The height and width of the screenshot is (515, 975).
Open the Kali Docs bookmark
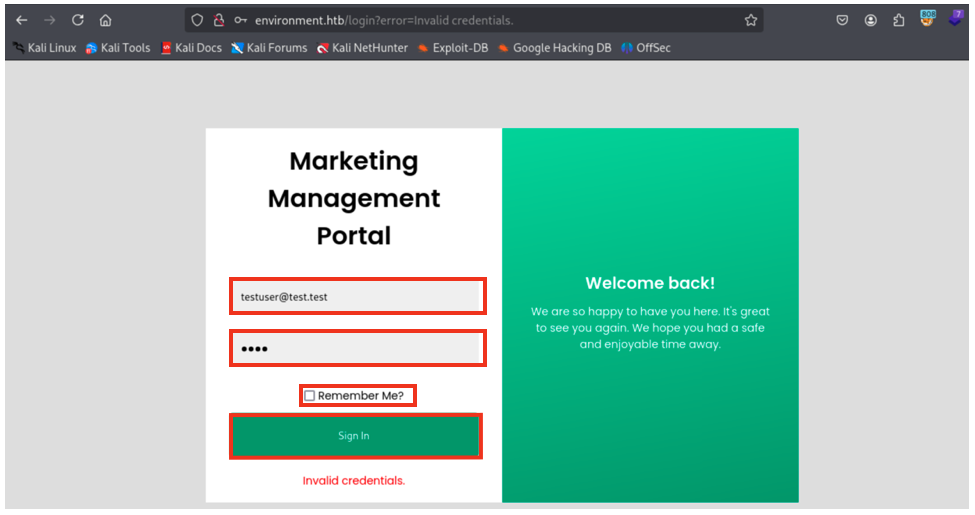pos(192,48)
